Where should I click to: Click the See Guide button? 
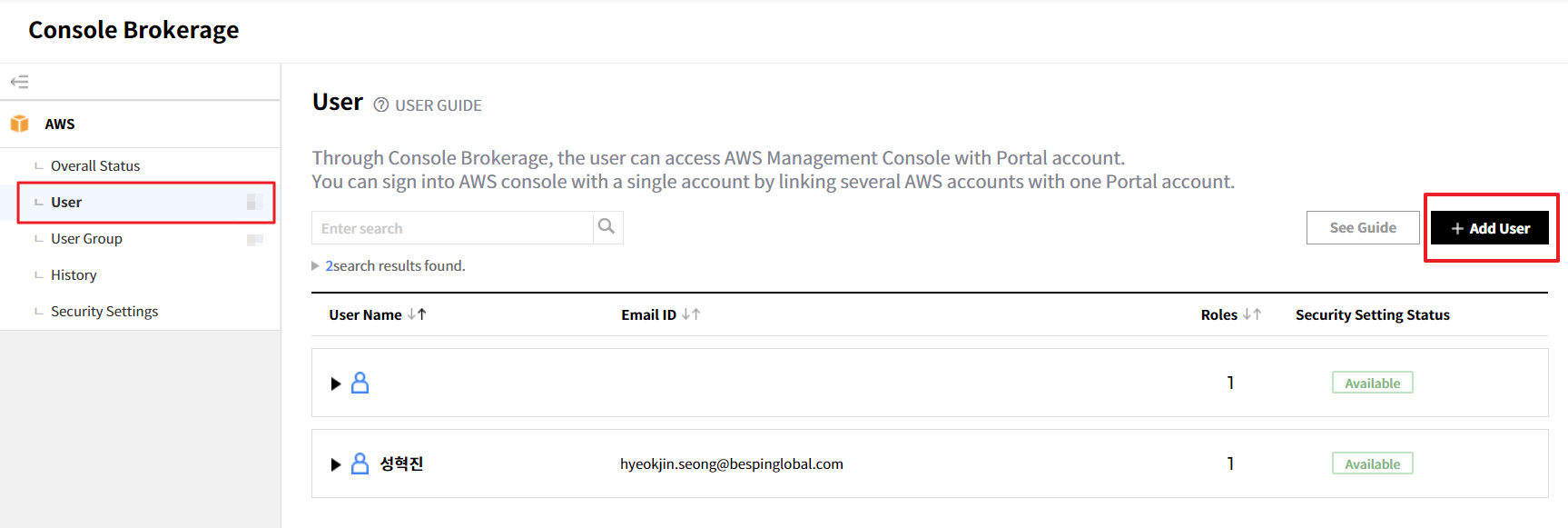[1362, 228]
